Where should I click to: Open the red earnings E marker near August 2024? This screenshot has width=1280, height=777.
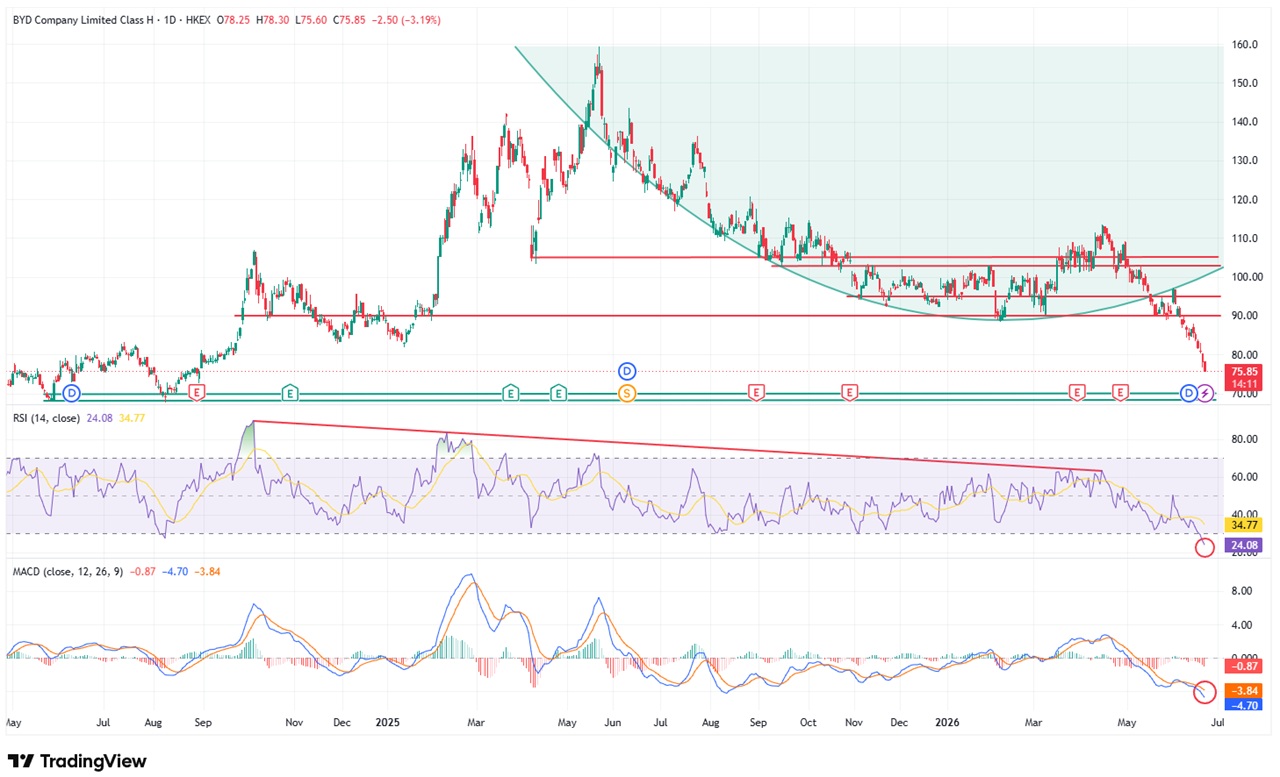point(196,392)
